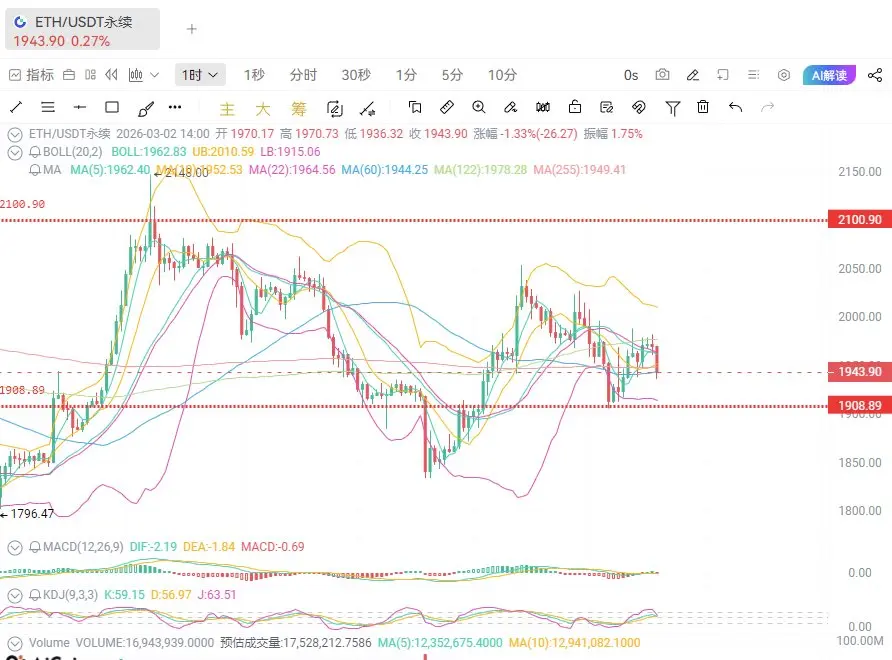Image resolution: width=892 pixels, height=660 pixels.
Task: Select the brush drawing tool
Action: pyautogui.click(x=146, y=108)
